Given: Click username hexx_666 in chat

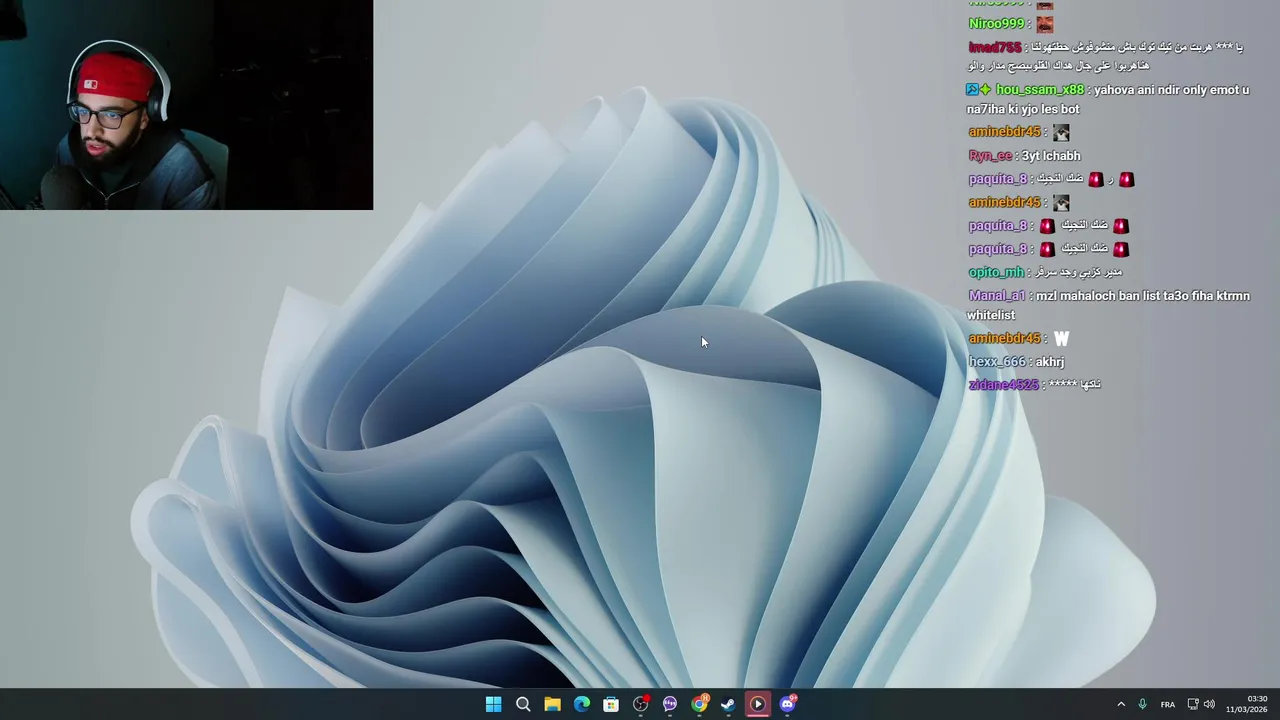Looking at the screenshot, I should pos(997,362).
